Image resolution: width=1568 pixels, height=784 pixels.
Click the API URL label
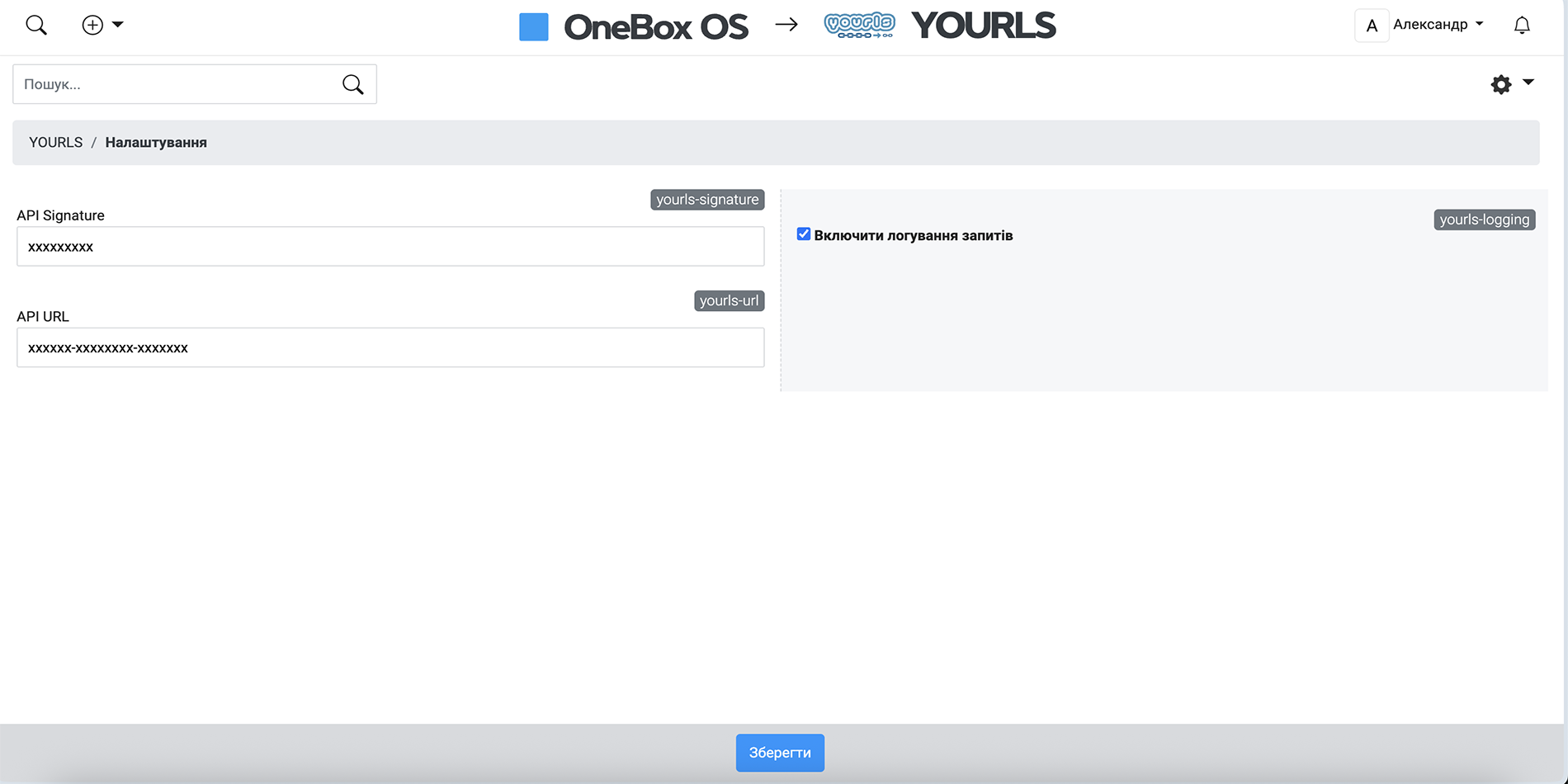[43, 316]
